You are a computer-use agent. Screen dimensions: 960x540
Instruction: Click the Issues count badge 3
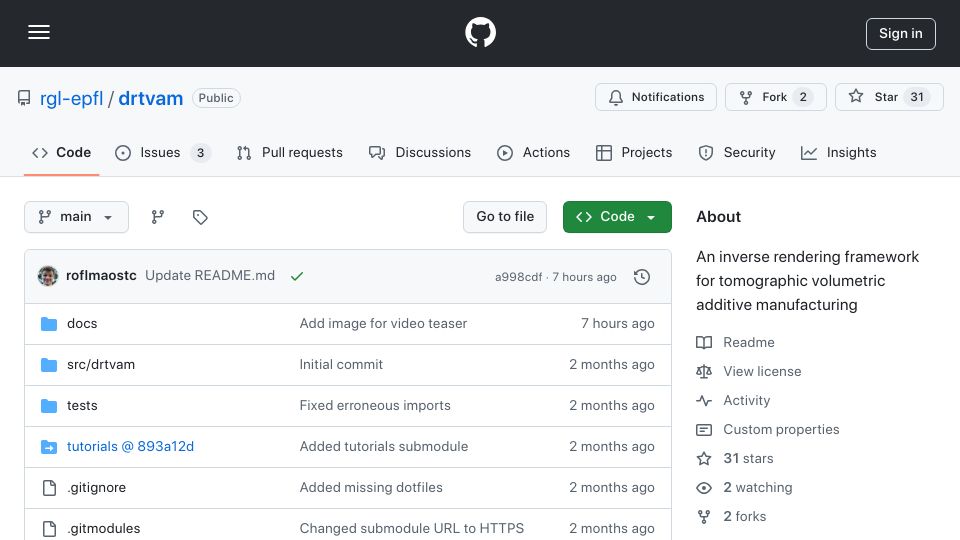click(x=200, y=152)
